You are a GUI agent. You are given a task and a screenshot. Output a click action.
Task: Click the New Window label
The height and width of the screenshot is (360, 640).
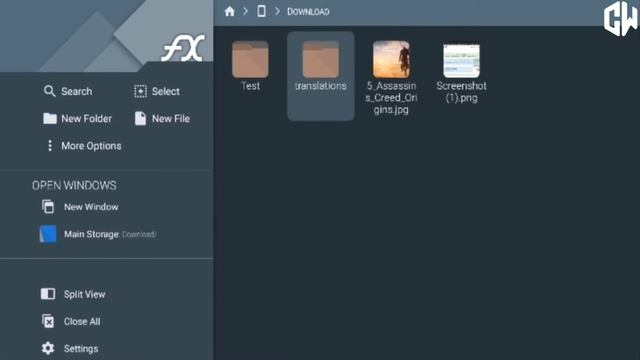click(91, 207)
